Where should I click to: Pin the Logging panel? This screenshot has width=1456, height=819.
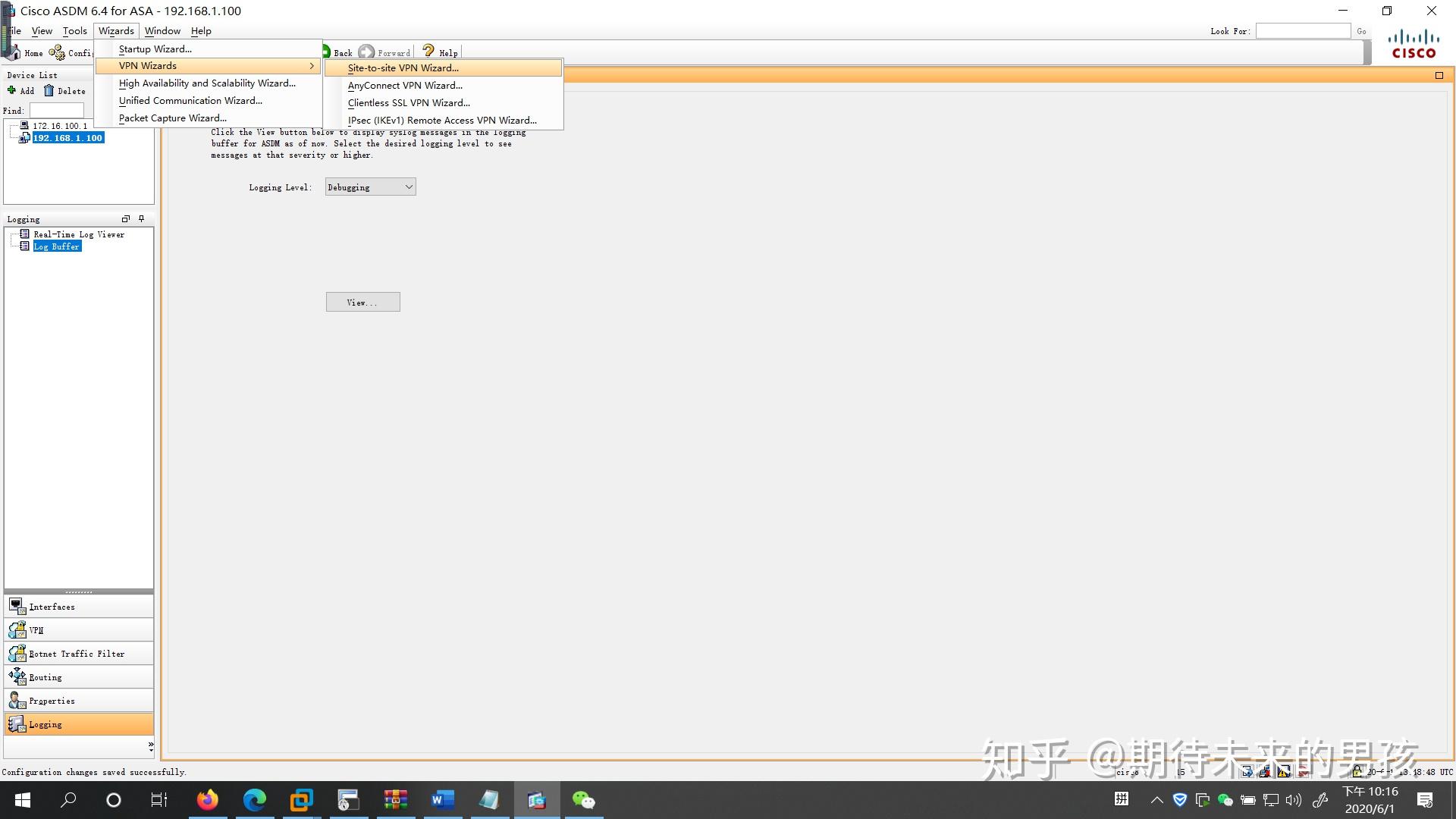pyautogui.click(x=141, y=218)
